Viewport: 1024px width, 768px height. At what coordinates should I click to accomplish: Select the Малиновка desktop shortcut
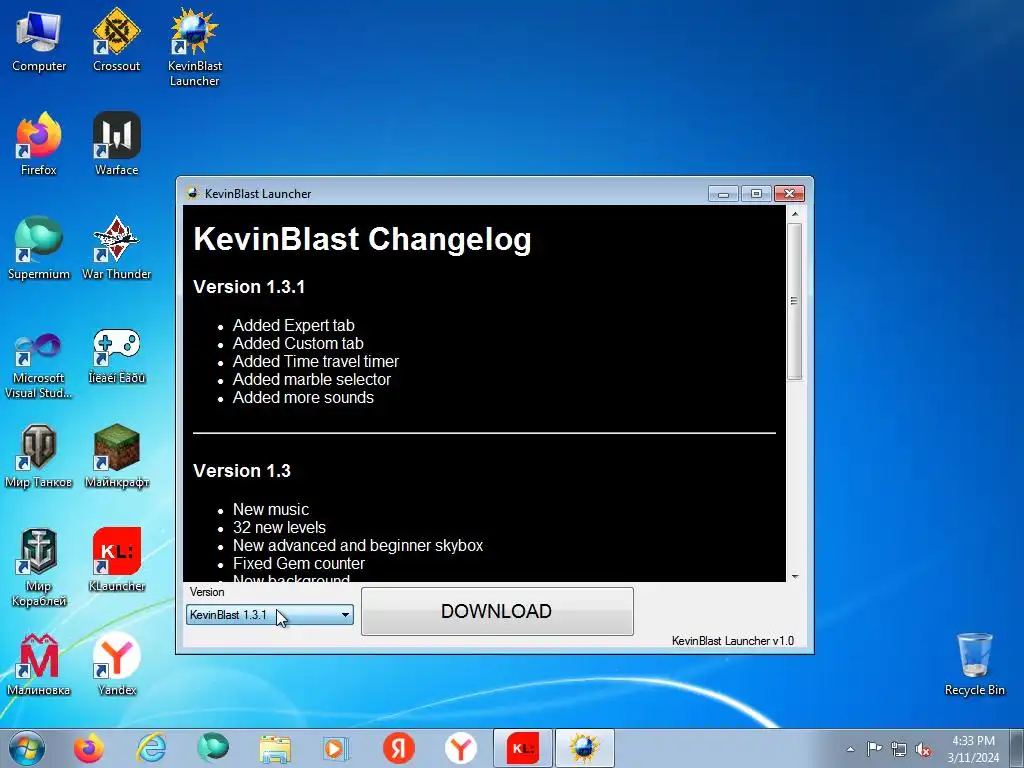pos(39,665)
